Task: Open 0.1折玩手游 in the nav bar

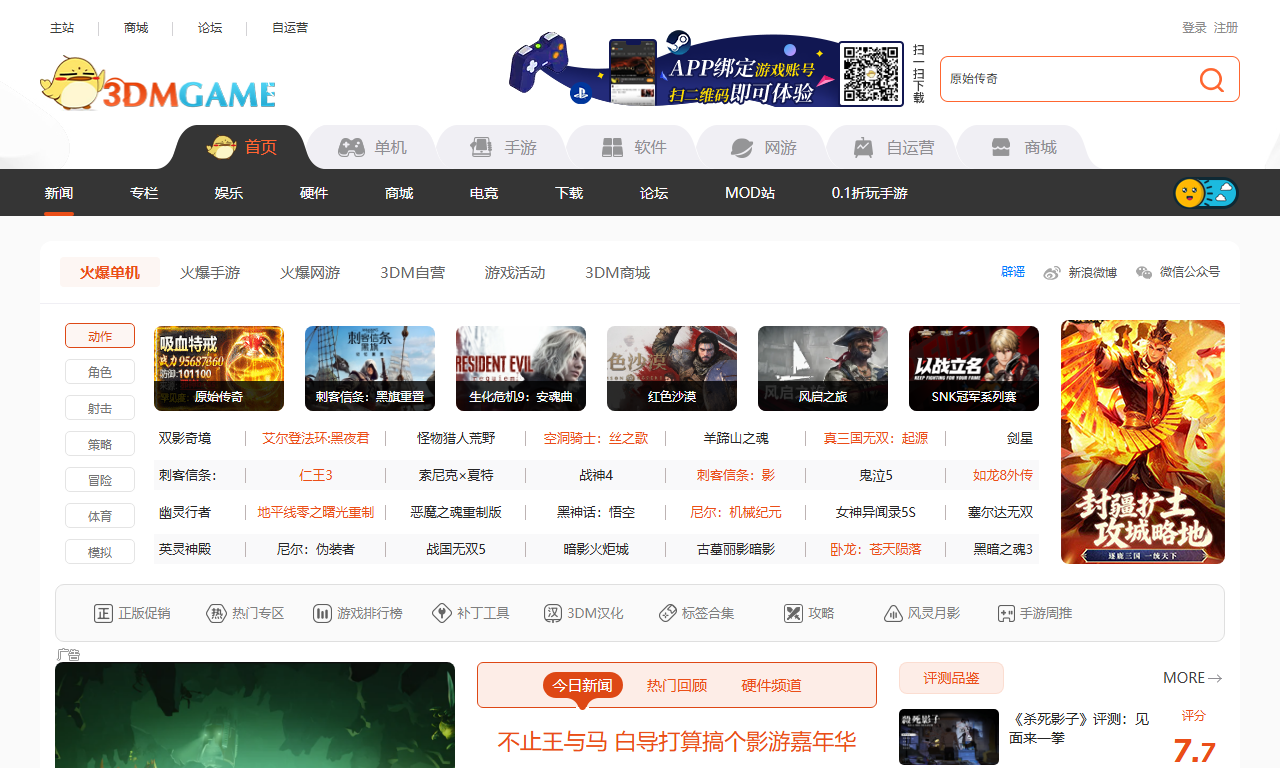Action: pos(870,193)
